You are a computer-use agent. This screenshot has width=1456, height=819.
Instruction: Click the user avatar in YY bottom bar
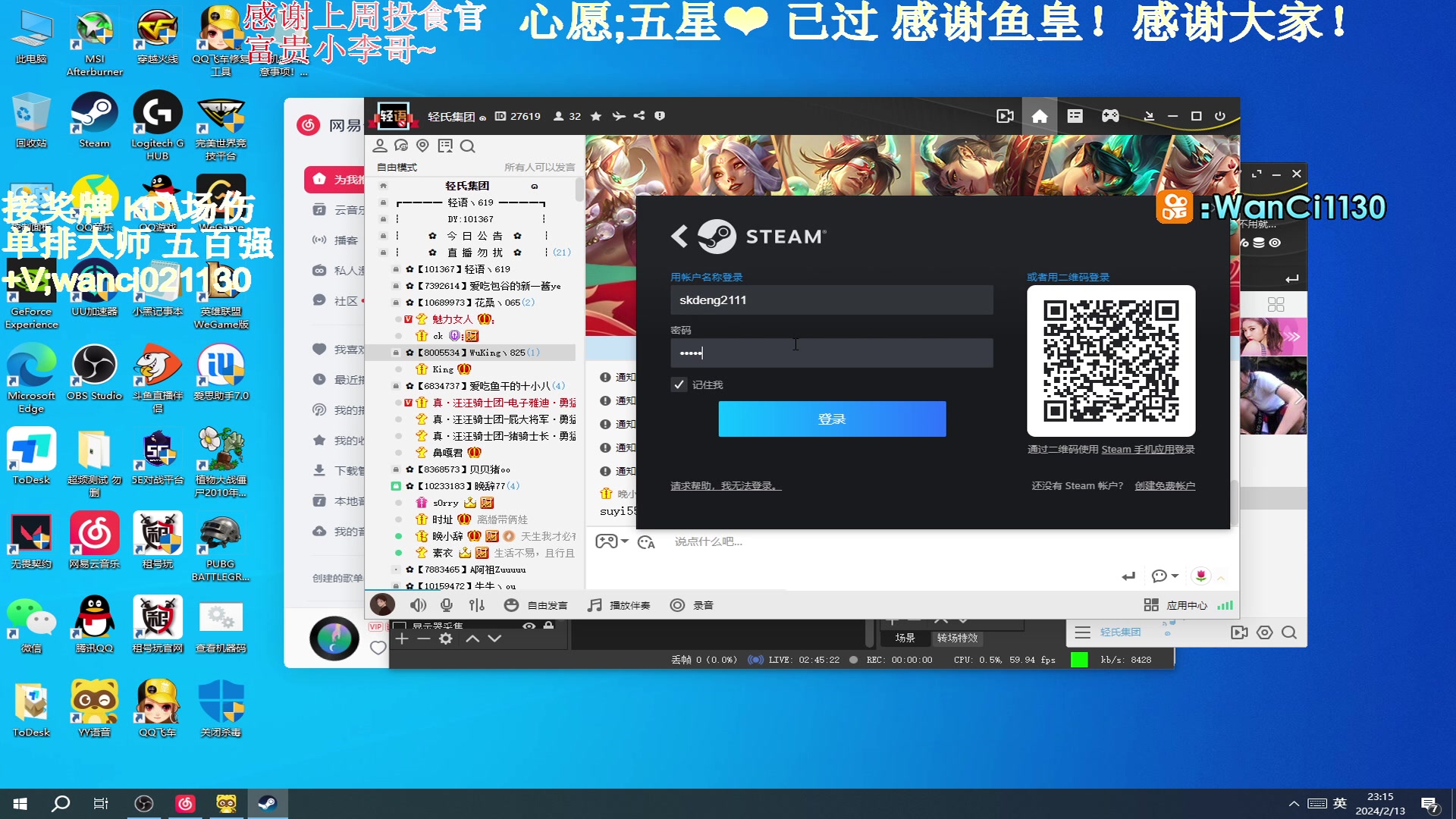point(382,604)
